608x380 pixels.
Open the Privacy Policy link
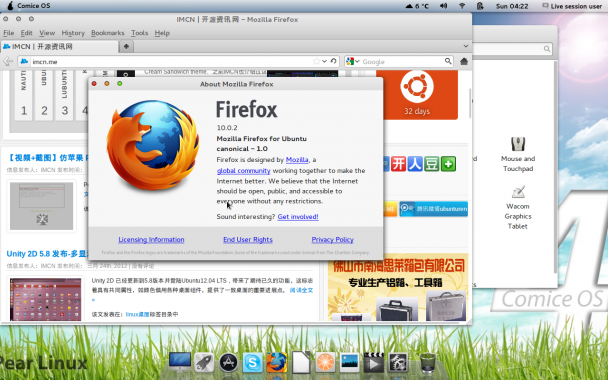click(x=332, y=240)
